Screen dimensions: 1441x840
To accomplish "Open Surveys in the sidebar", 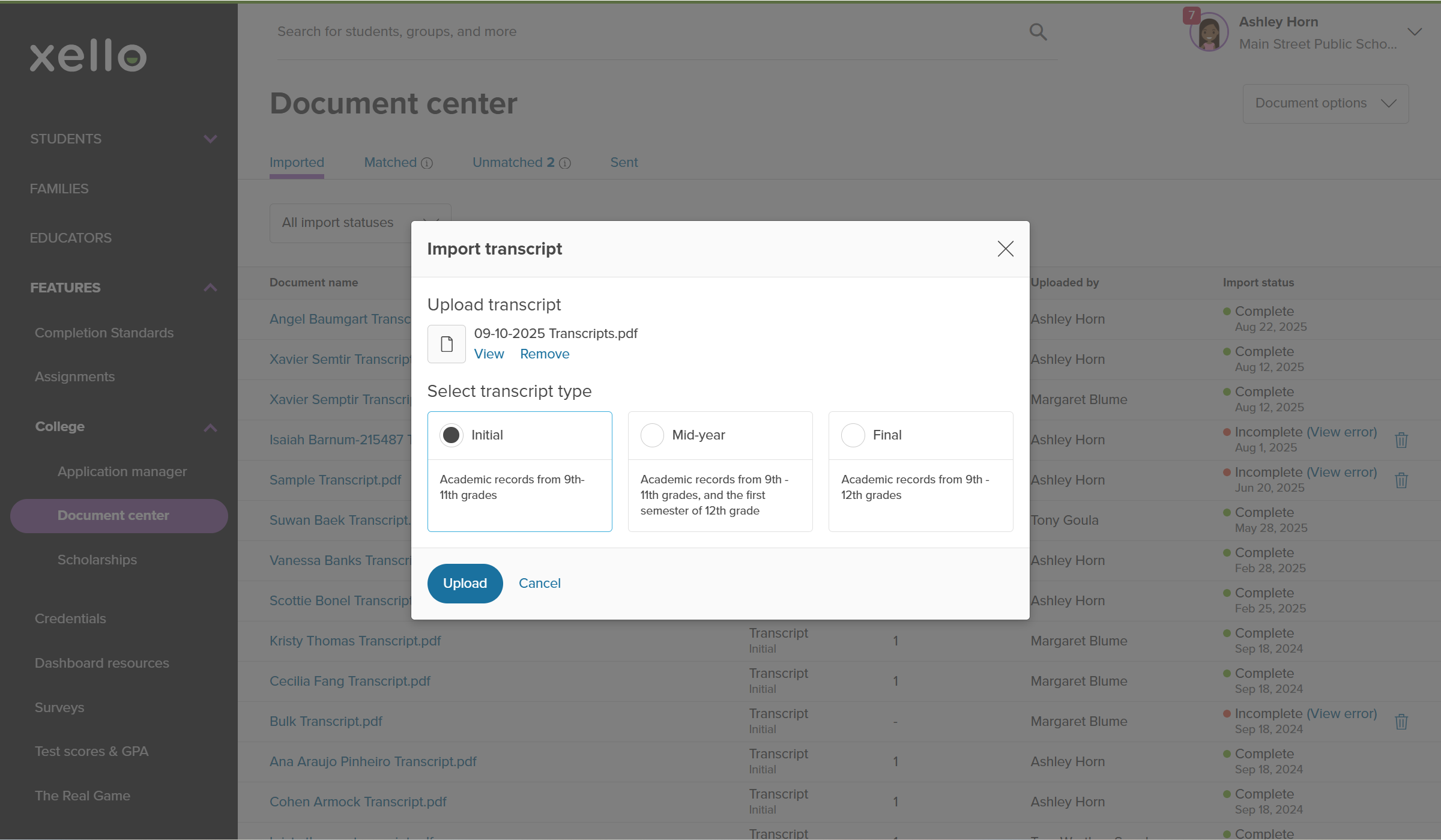I will pyautogui.click(x=59, y=707).
